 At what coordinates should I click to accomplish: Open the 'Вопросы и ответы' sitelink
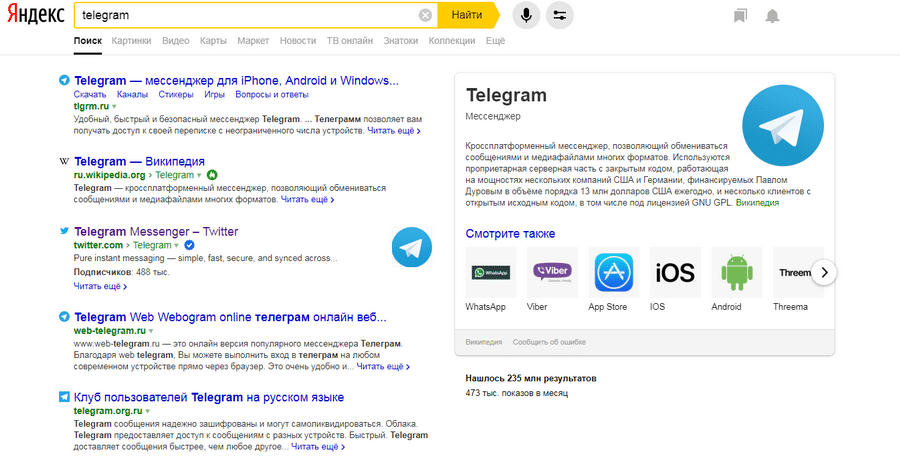(272, 94)
